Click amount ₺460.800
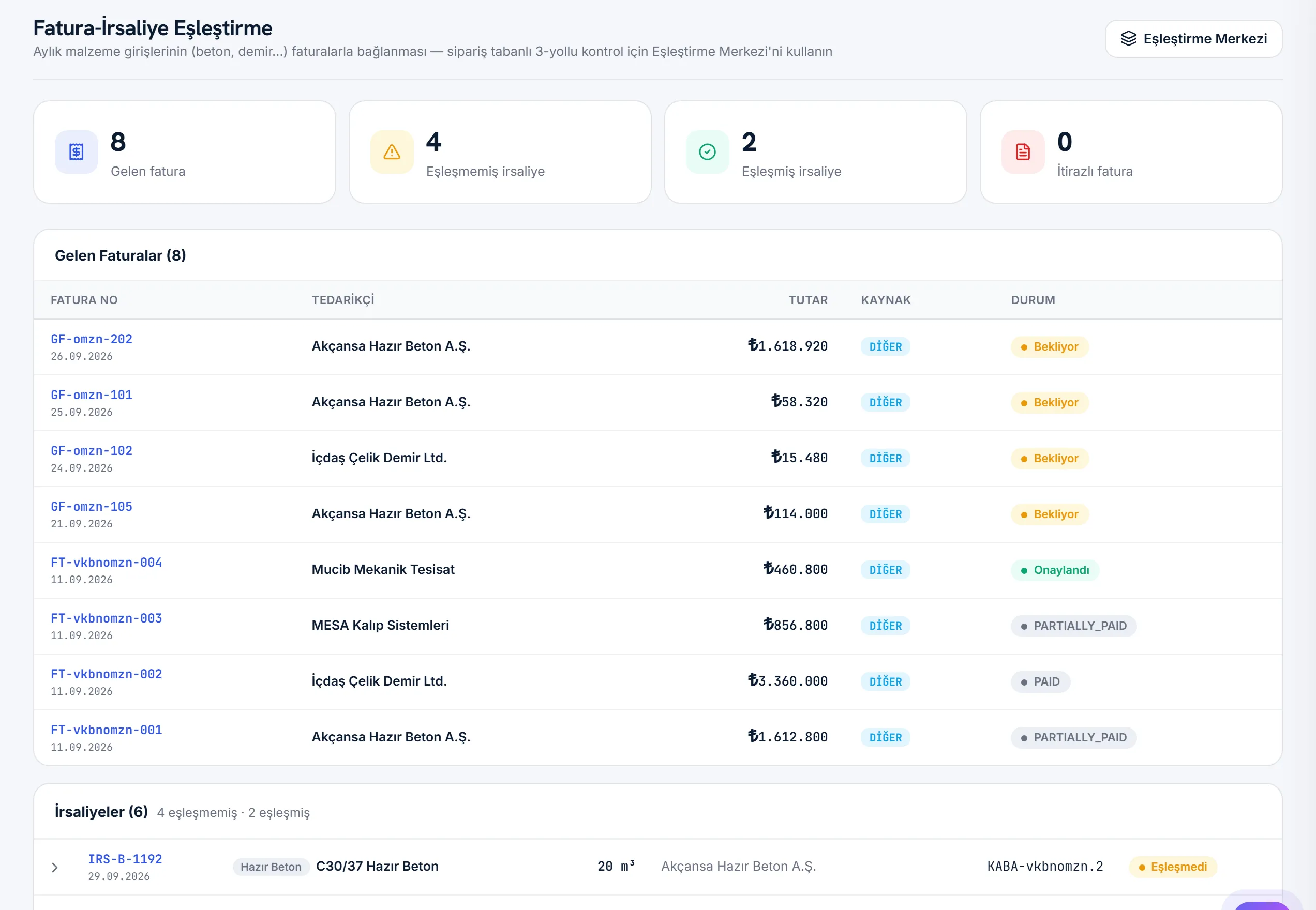This screenshot has width=1316, height=910. (x=795, y=570)
